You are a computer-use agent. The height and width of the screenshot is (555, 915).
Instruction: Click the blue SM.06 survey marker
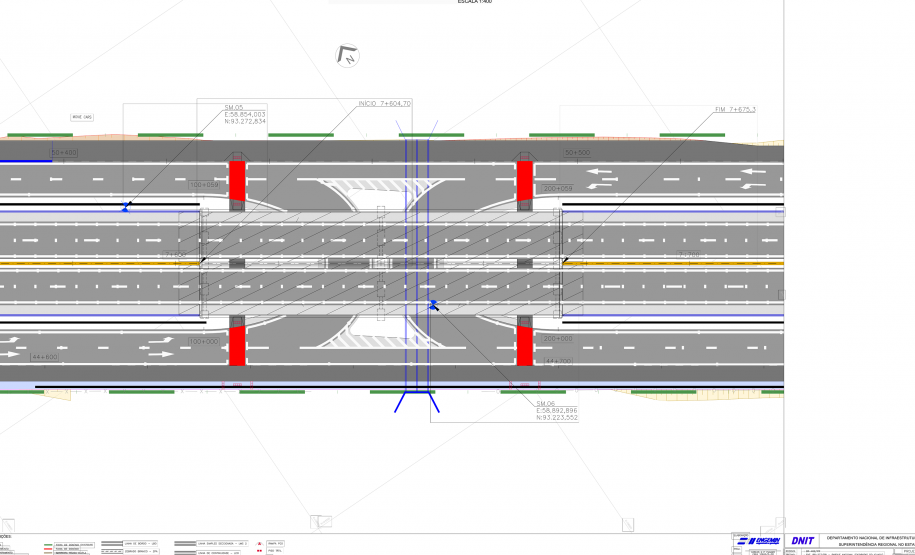point(433,304)
